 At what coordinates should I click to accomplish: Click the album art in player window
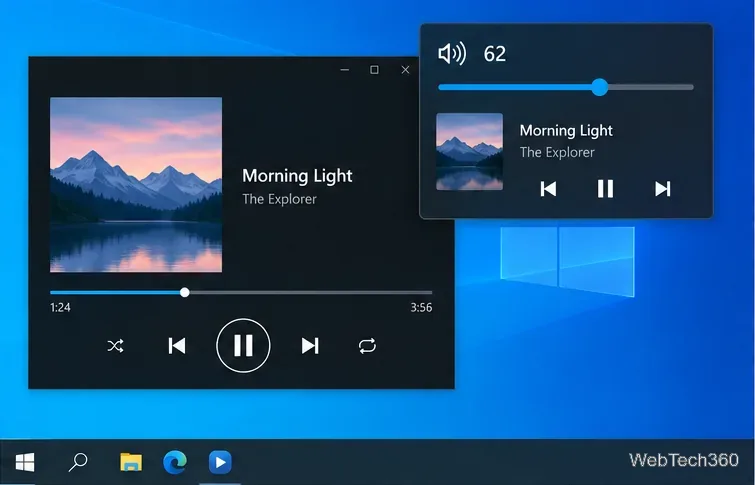[136, 185]
